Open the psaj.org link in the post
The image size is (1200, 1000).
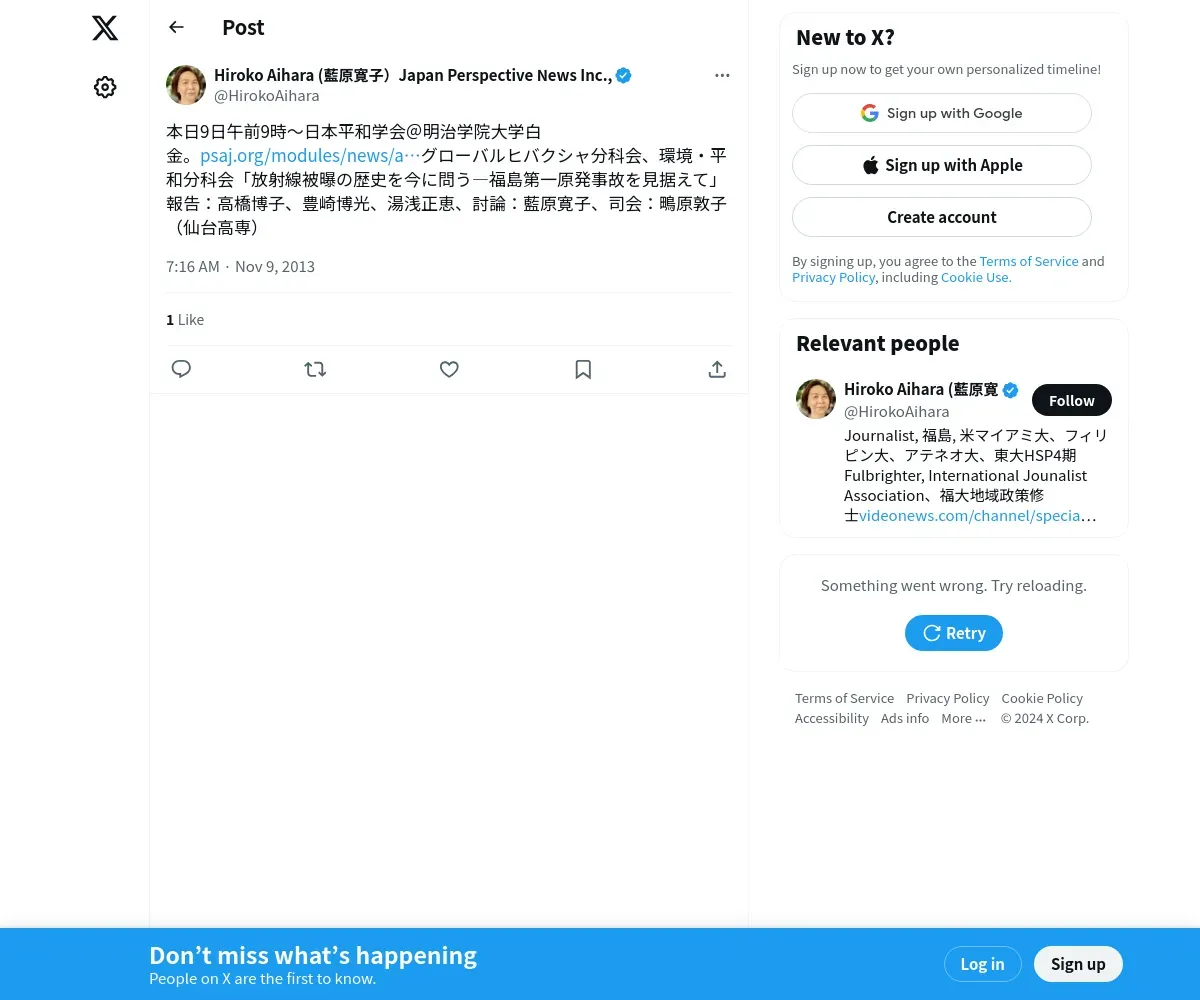(x=310, y=155)
